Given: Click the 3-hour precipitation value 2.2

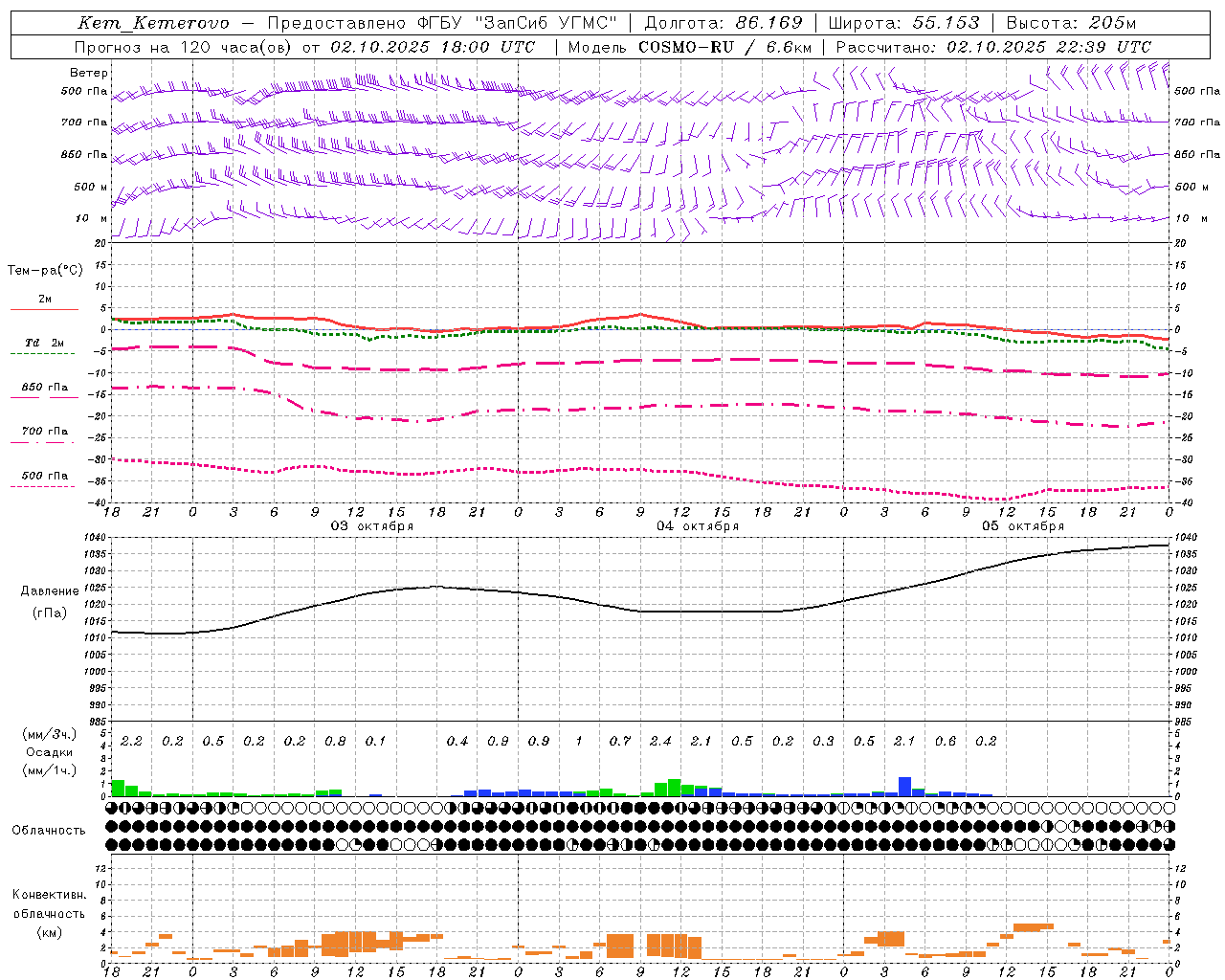Looking at the screenshot, I should click(131, 742).
